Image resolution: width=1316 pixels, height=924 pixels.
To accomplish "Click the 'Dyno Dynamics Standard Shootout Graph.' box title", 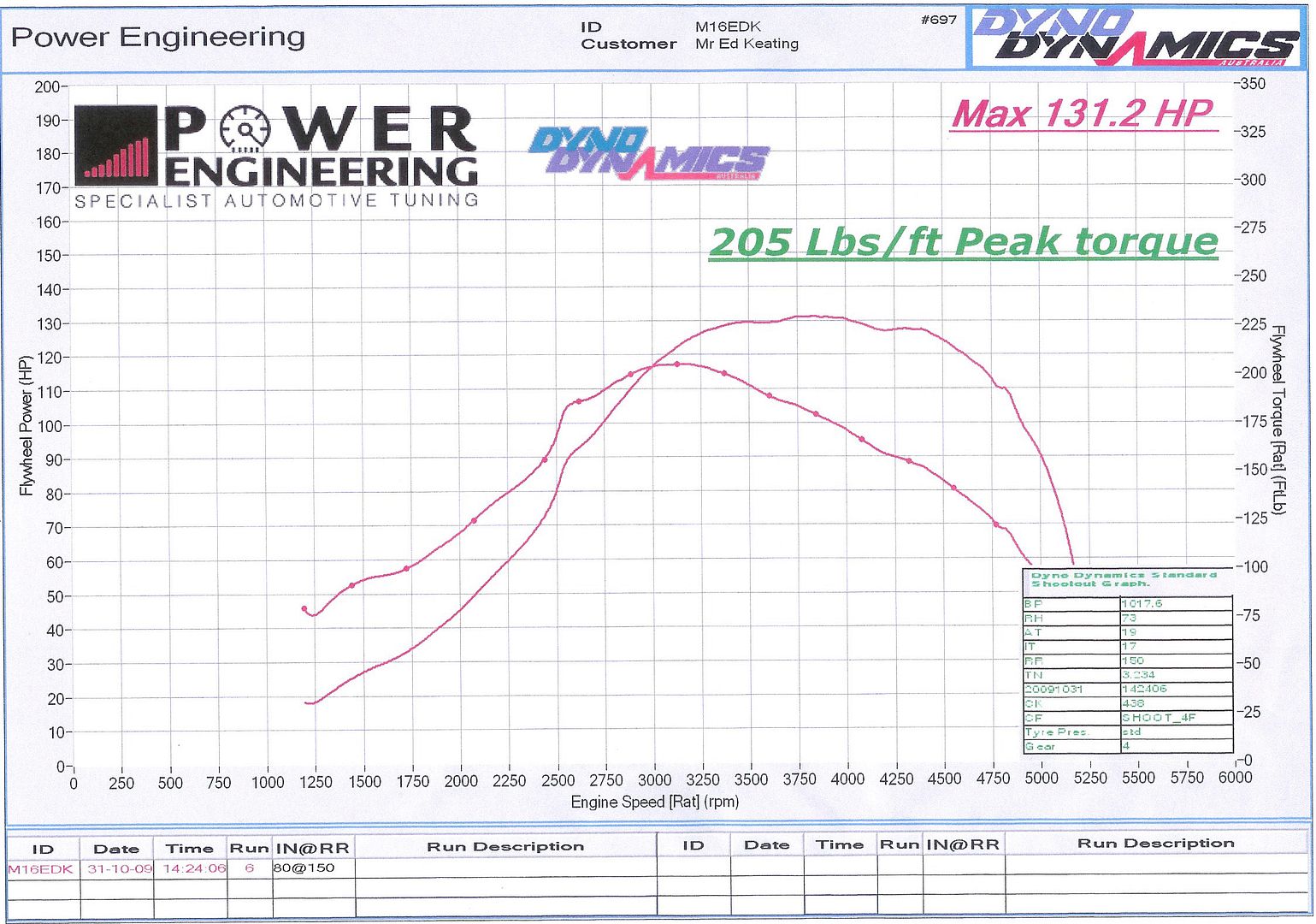I will coord(1124,579).
